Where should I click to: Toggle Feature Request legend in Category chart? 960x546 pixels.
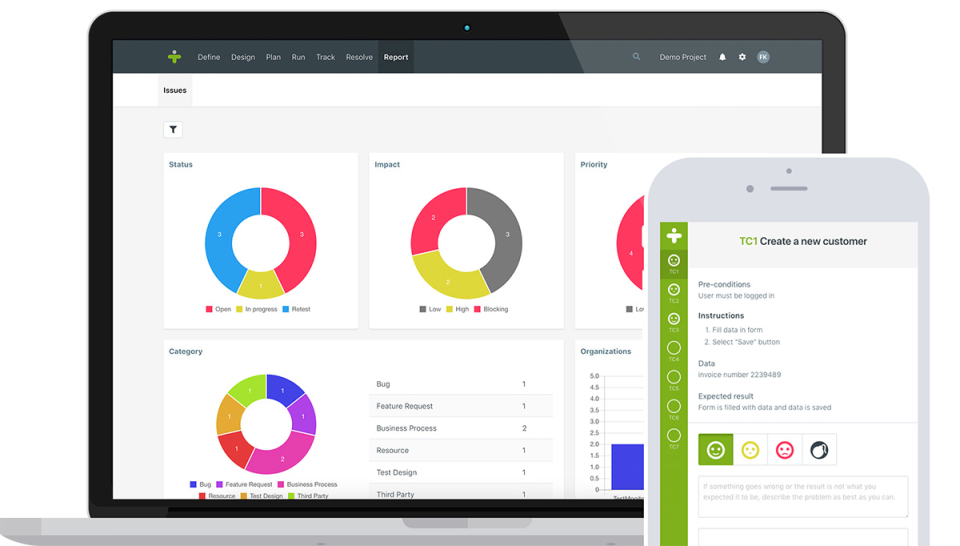244,484
